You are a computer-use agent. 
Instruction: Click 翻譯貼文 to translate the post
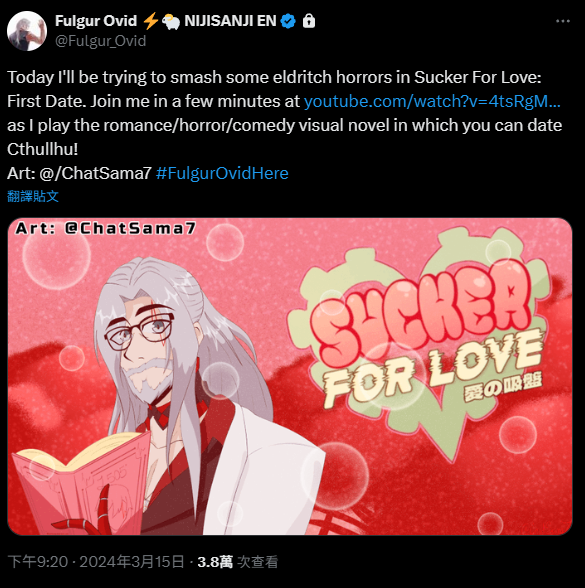33,196
